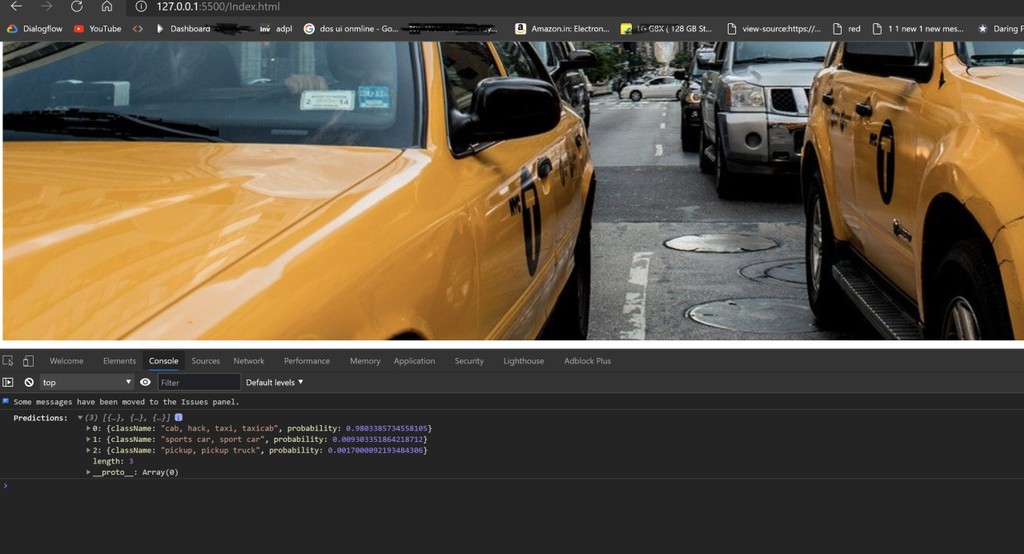Go to the browser home page icon

pos(107,7)
